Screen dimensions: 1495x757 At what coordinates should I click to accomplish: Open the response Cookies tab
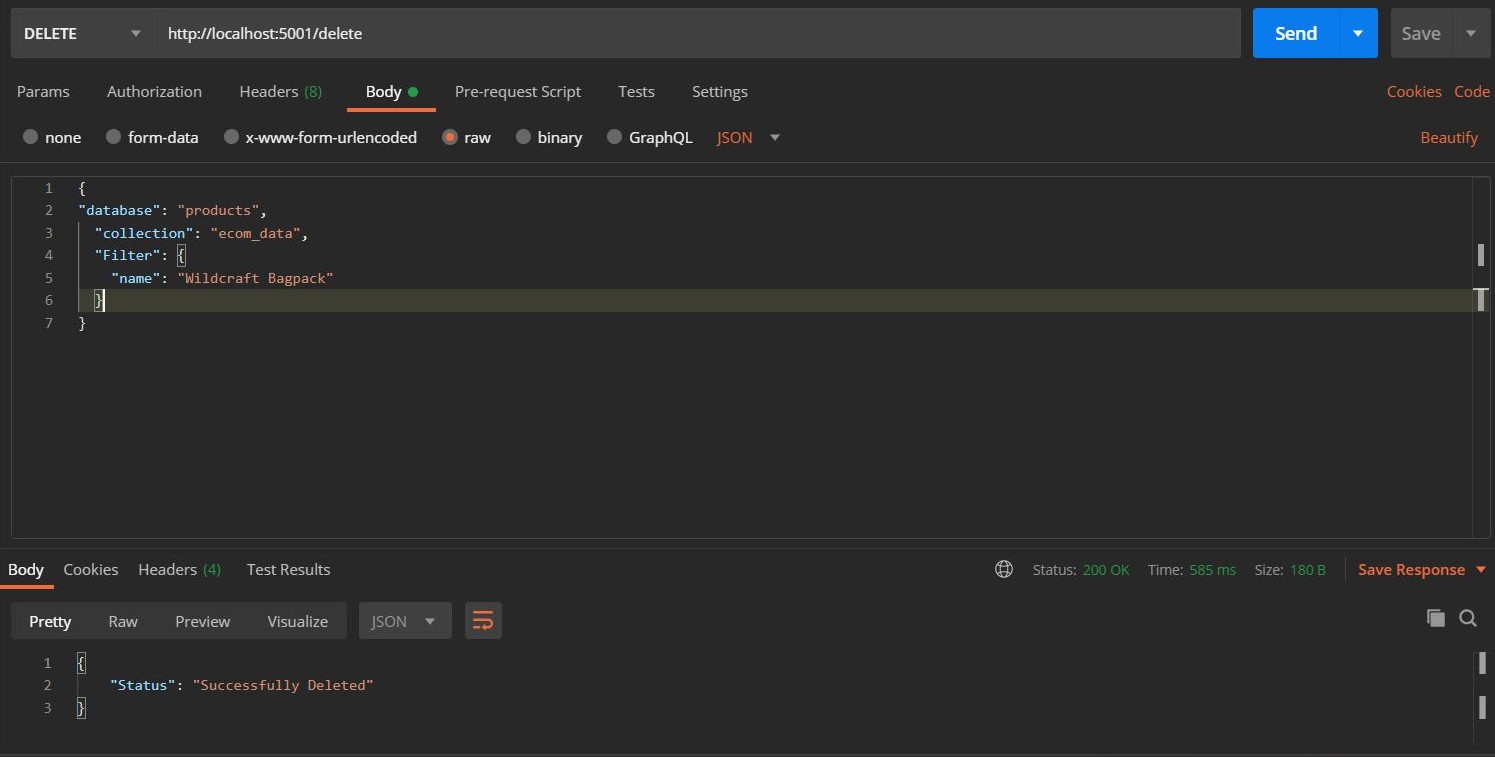click(91, 569)
